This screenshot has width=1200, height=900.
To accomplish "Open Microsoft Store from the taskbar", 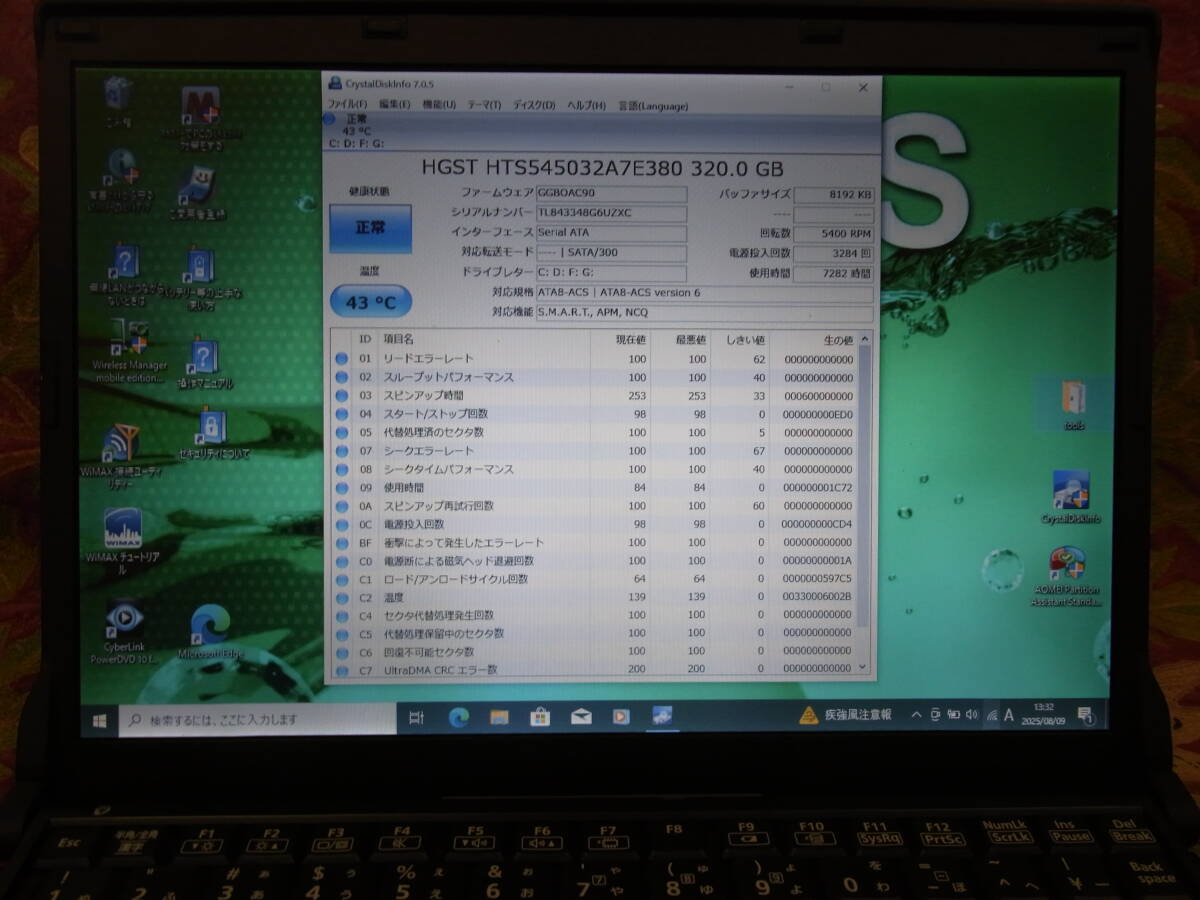I will [x=540, y=716].
